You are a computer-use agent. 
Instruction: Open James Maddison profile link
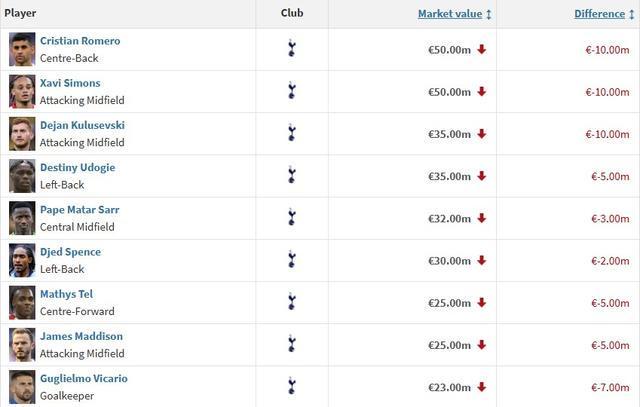coord(81,336)
